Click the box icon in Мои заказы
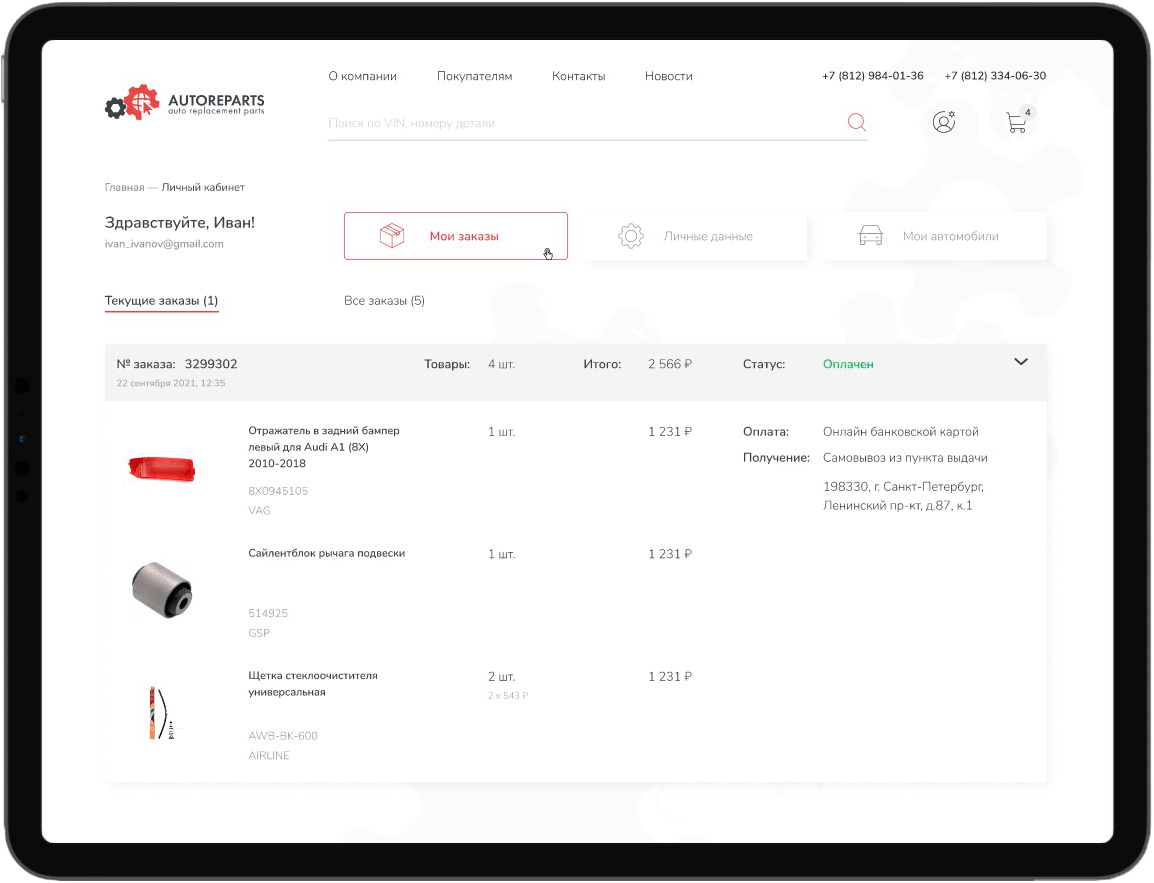The image size is (1154, 883). tap(392, 236)
